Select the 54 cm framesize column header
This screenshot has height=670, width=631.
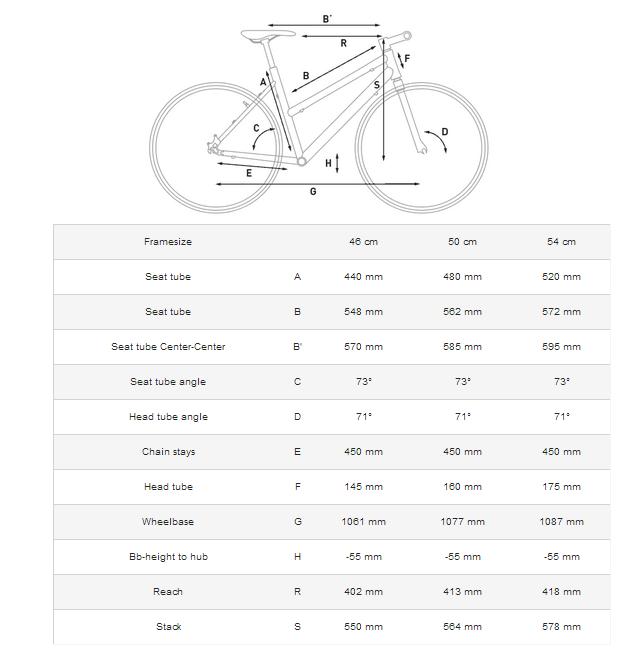coord(561,242)
